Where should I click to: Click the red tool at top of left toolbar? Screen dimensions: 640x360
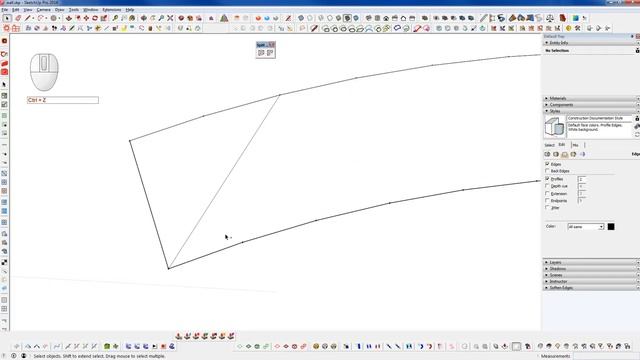coord(4,41)
